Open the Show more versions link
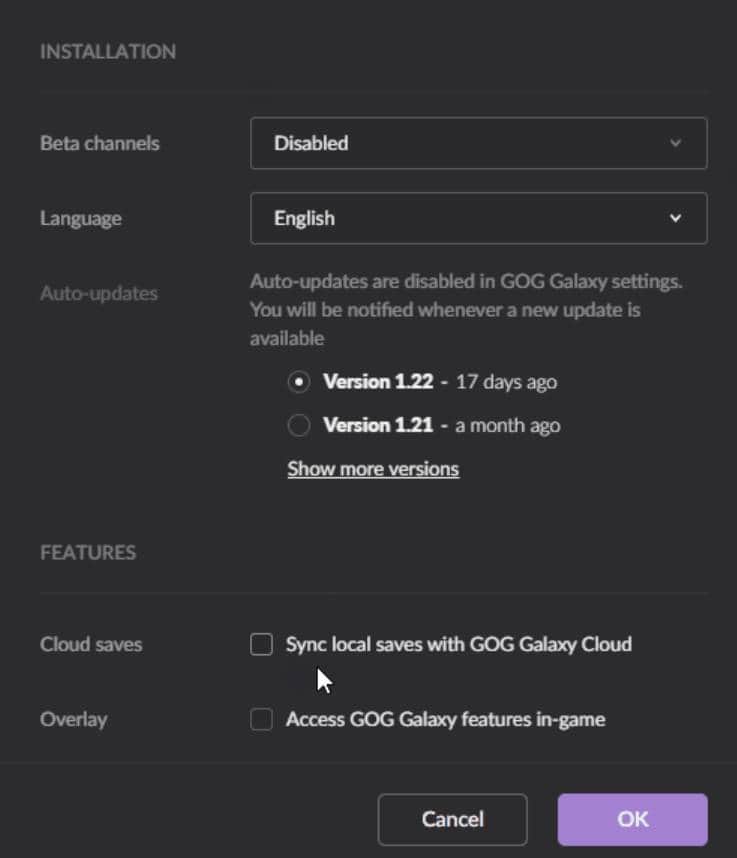Screen dimensions: 737x858 tap(373, 469)
